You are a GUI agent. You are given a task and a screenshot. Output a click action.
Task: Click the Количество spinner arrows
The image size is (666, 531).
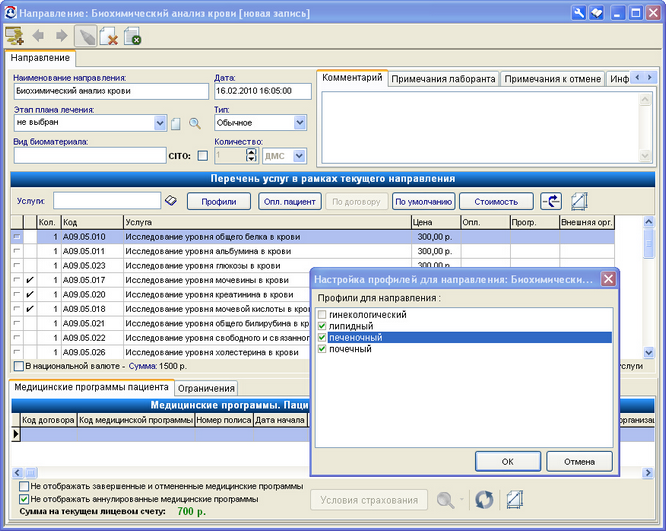coord(251,155)
